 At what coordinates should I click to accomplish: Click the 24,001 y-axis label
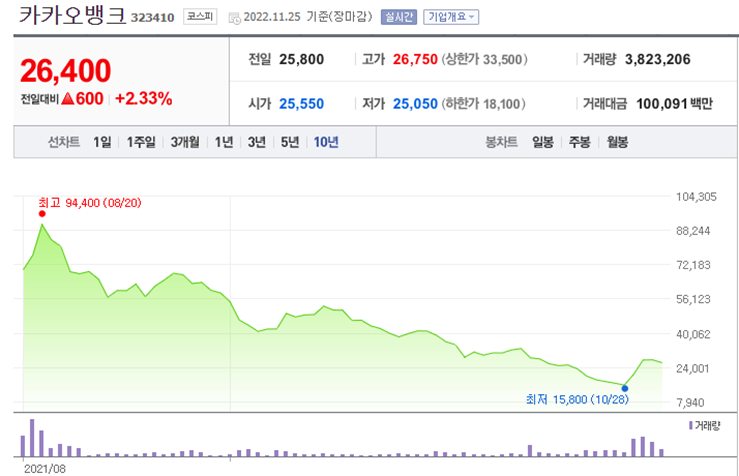(x=693, y=368)
